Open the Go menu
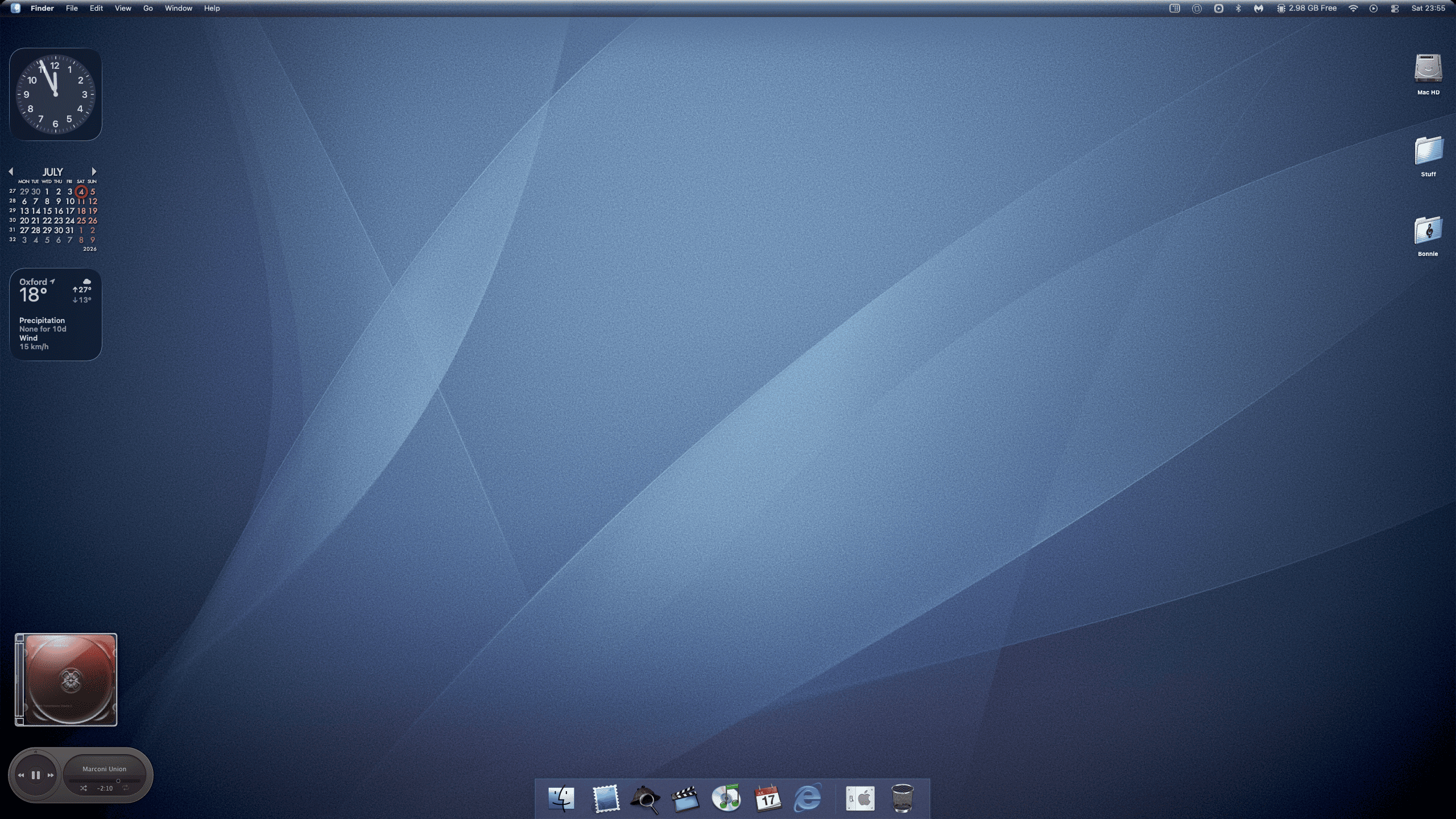This screenshot has height=819, width=1456. click(148, 9)
